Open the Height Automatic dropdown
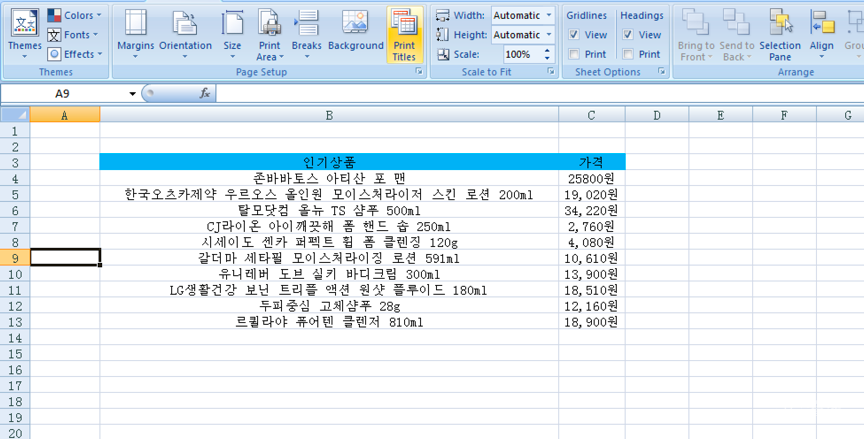 (549, 35)
